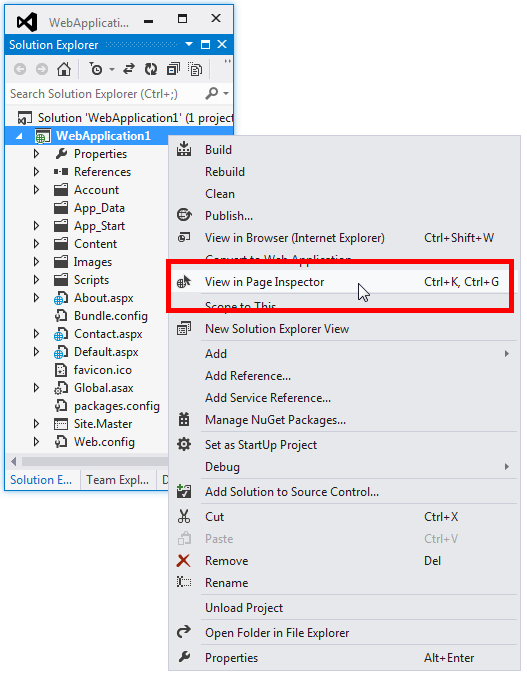
Task: Click the Search Solution Explorer field
Action: point(106,94)
